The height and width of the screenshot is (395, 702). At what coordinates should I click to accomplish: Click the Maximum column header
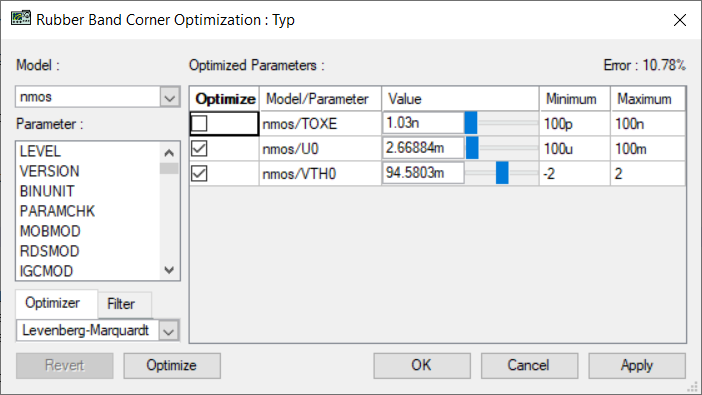pos(648,99)
